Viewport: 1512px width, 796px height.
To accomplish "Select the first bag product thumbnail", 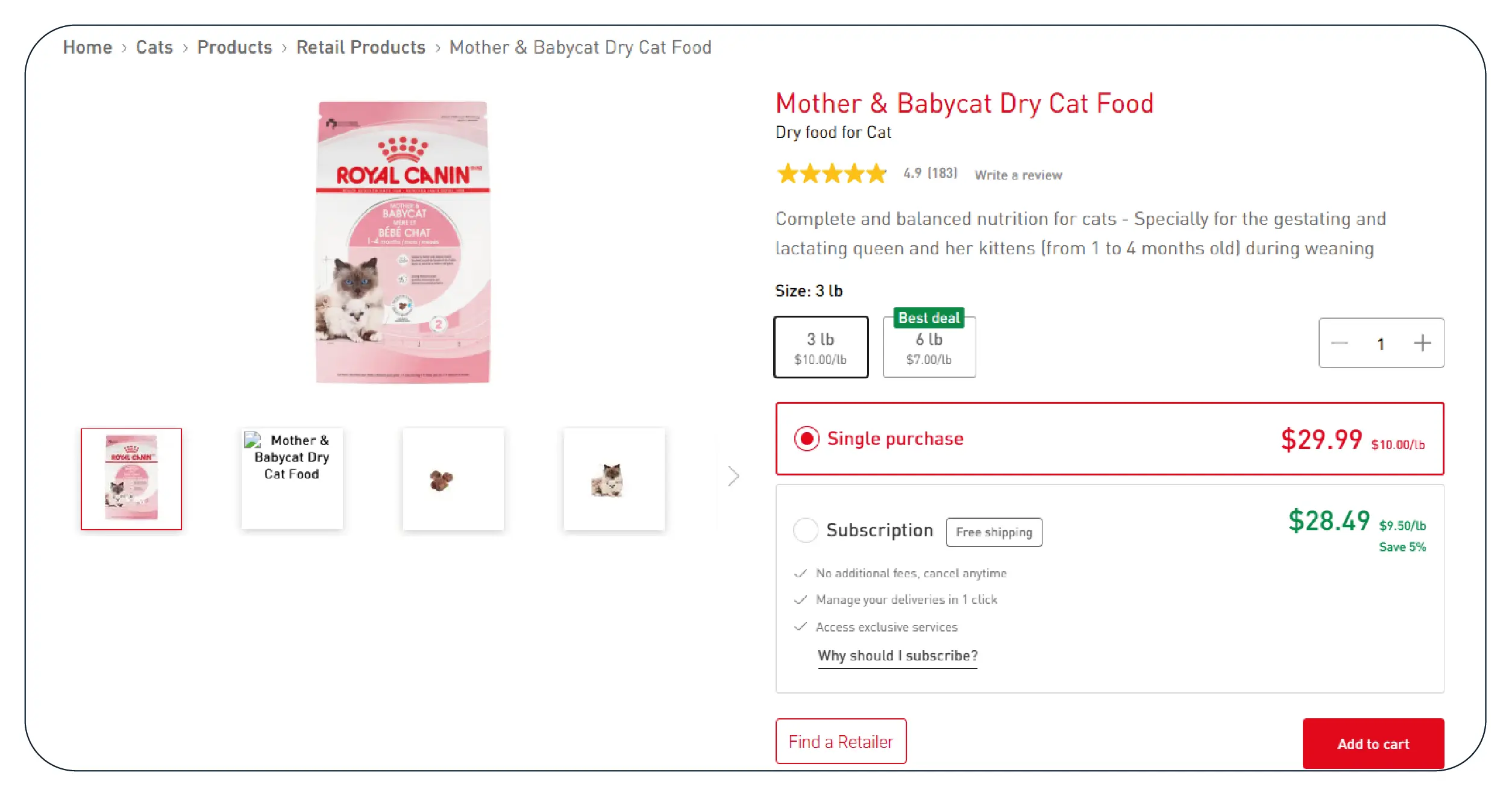I will click(131, 479).
